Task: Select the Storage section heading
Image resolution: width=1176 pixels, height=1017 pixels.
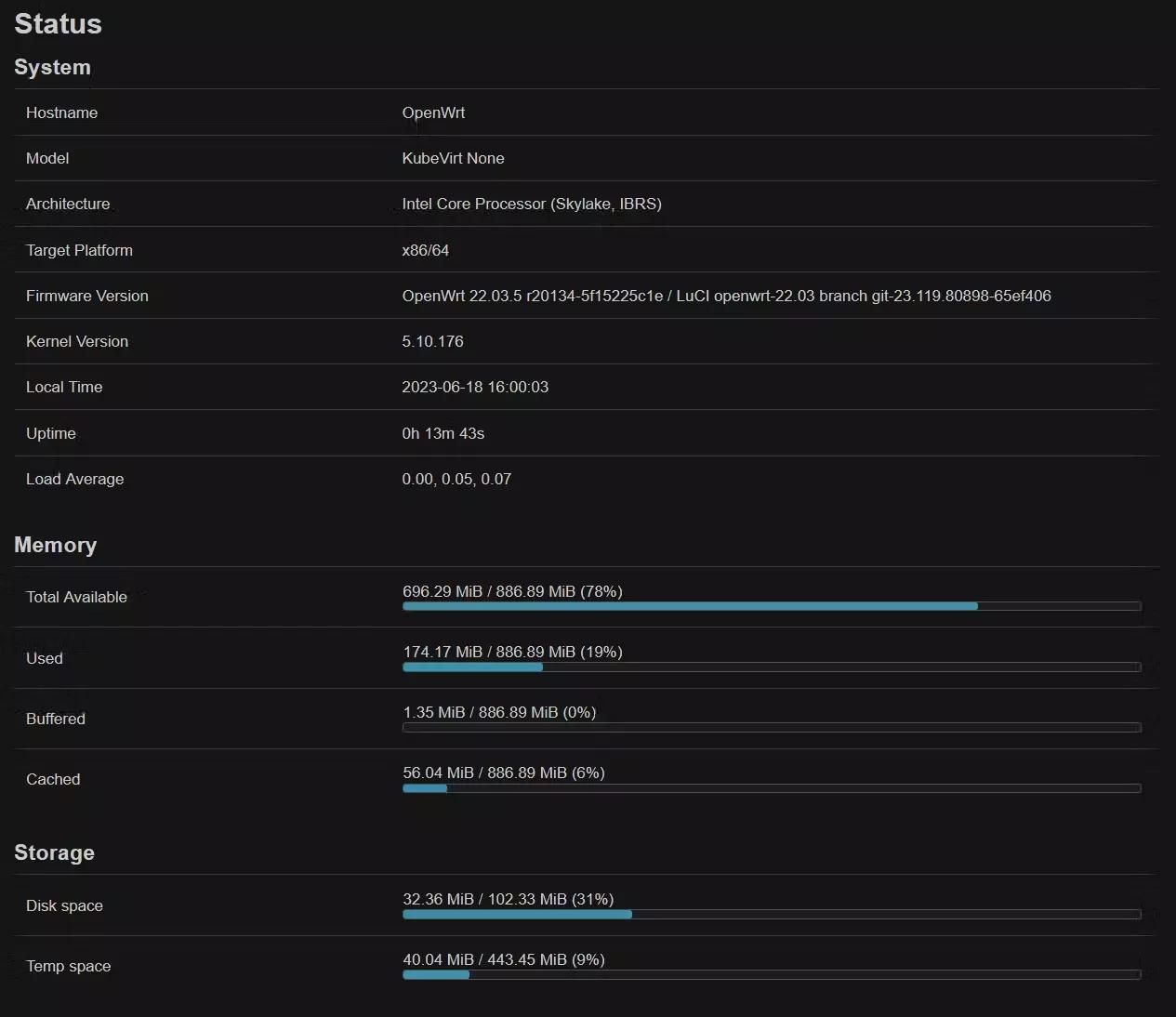Action: 54,852
